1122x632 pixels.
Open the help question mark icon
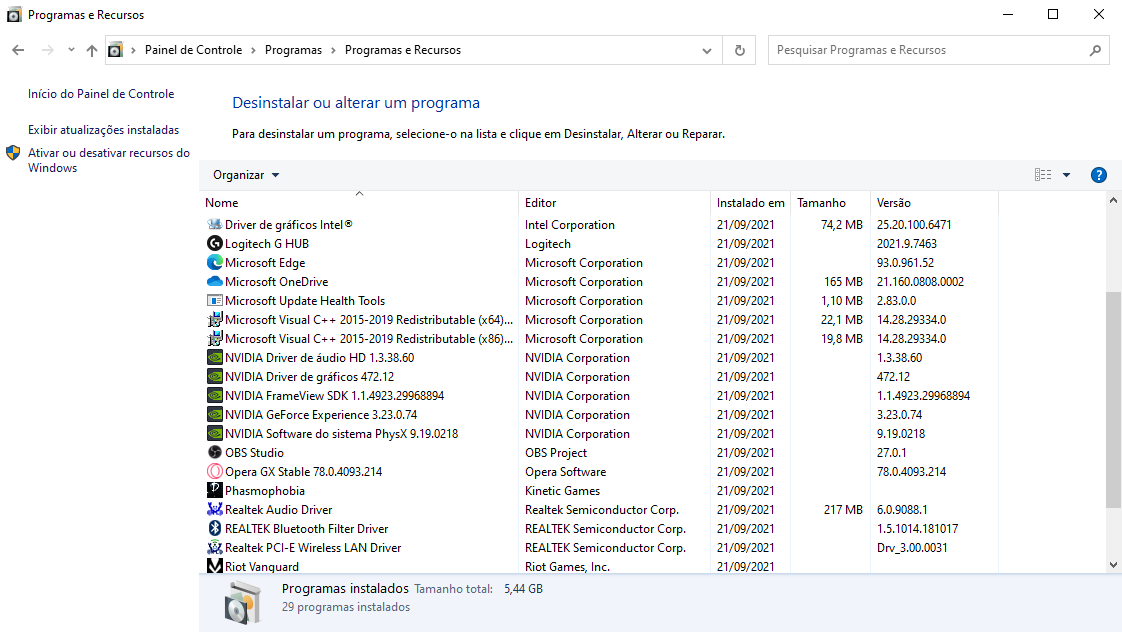pos(1098,175)
